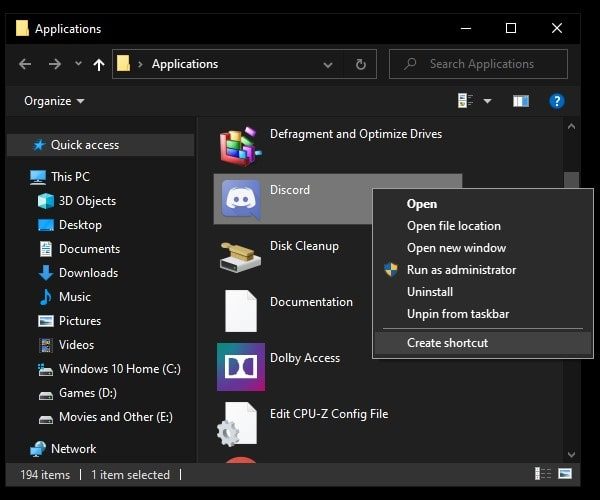
Task: Select the Dolby Access label
Action: tap(305, 358)
